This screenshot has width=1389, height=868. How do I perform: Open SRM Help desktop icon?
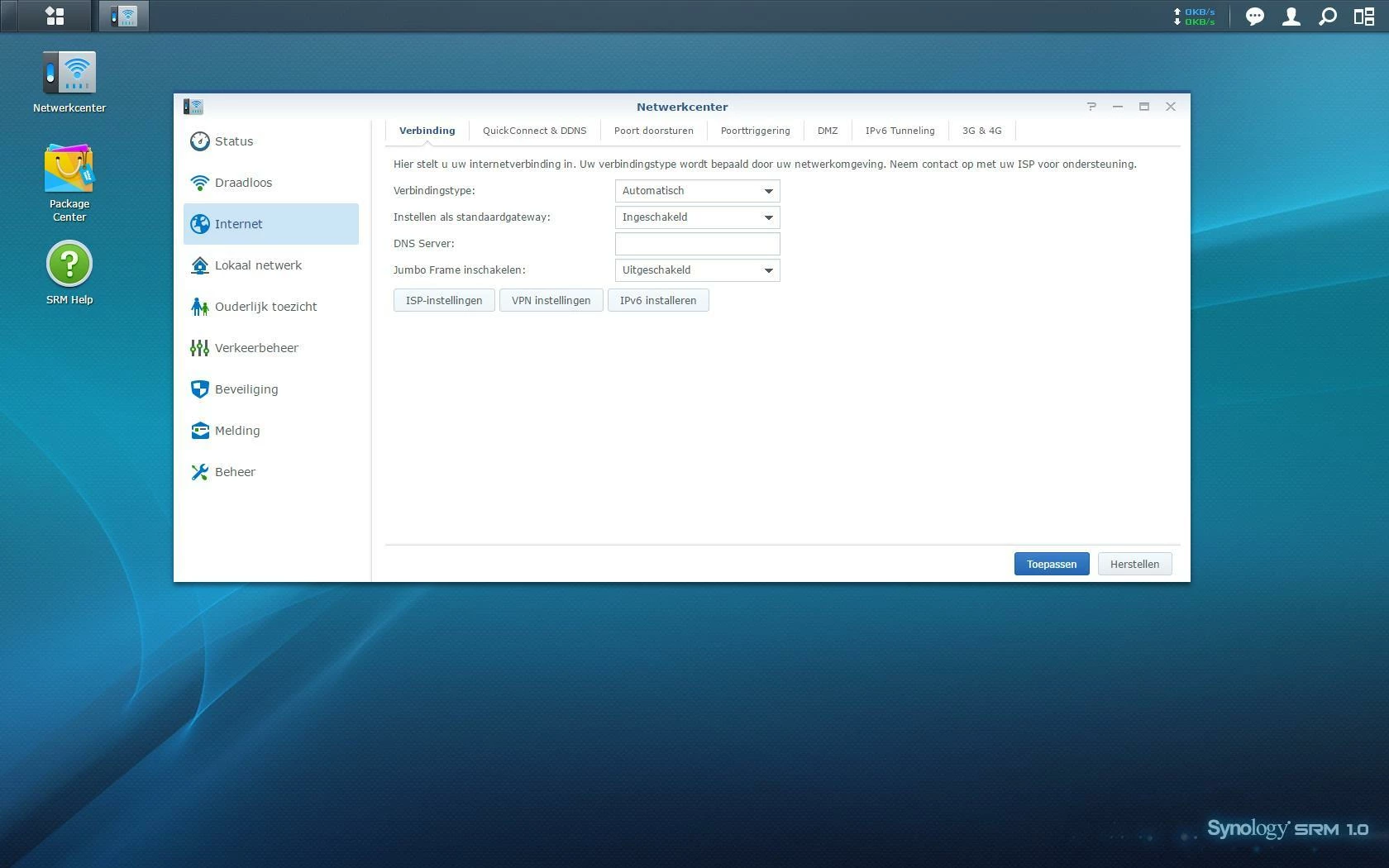[x=69, y=273]
